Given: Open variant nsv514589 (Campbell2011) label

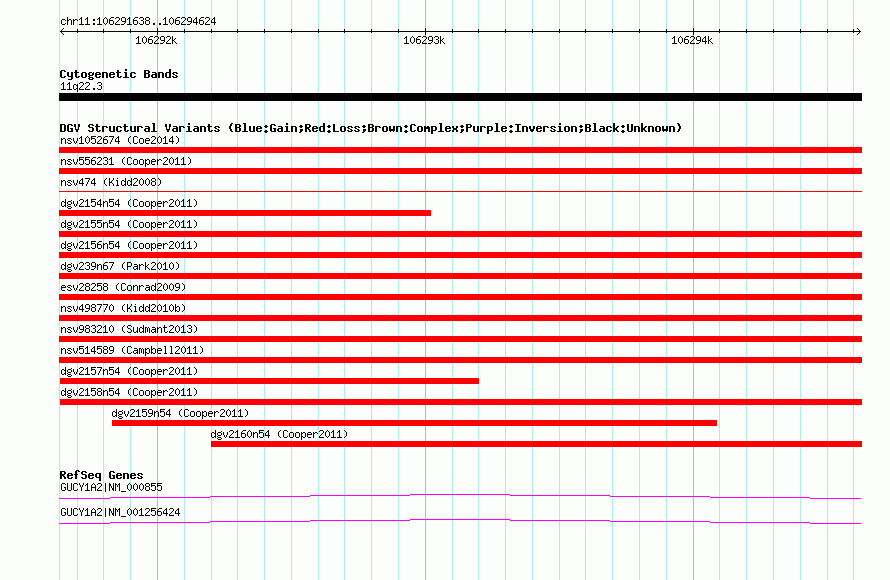Looking at the screenshot, I should pos(132,350).
